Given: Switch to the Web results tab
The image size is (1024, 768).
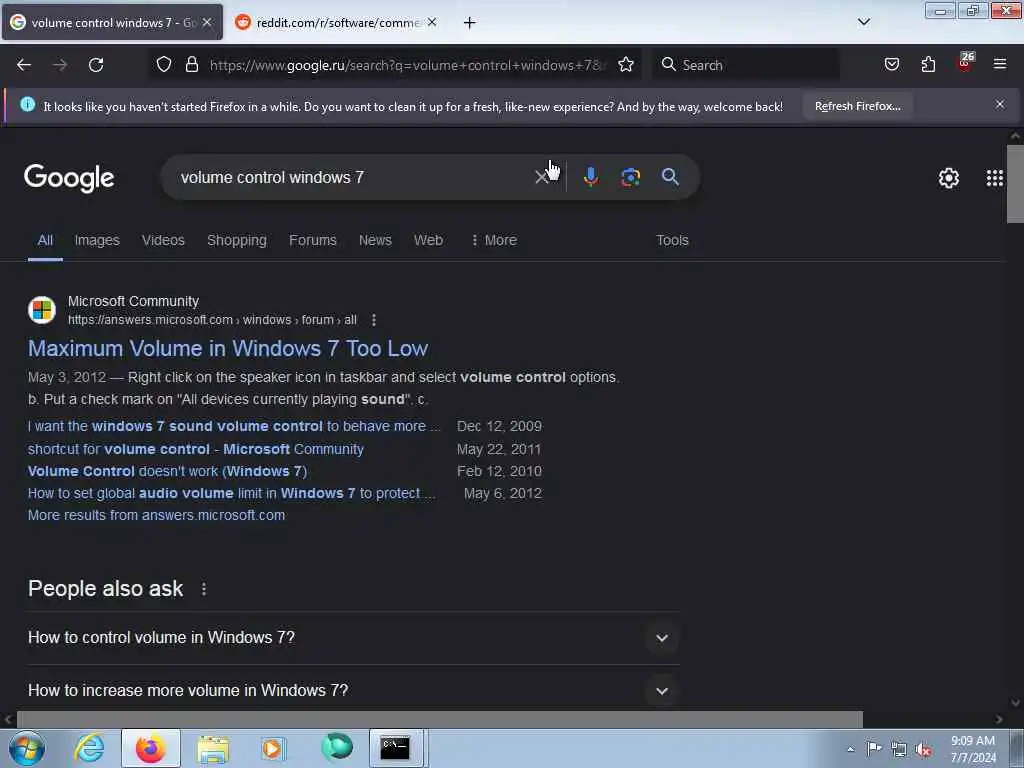Looking at the screenshot, I should 428,240.
